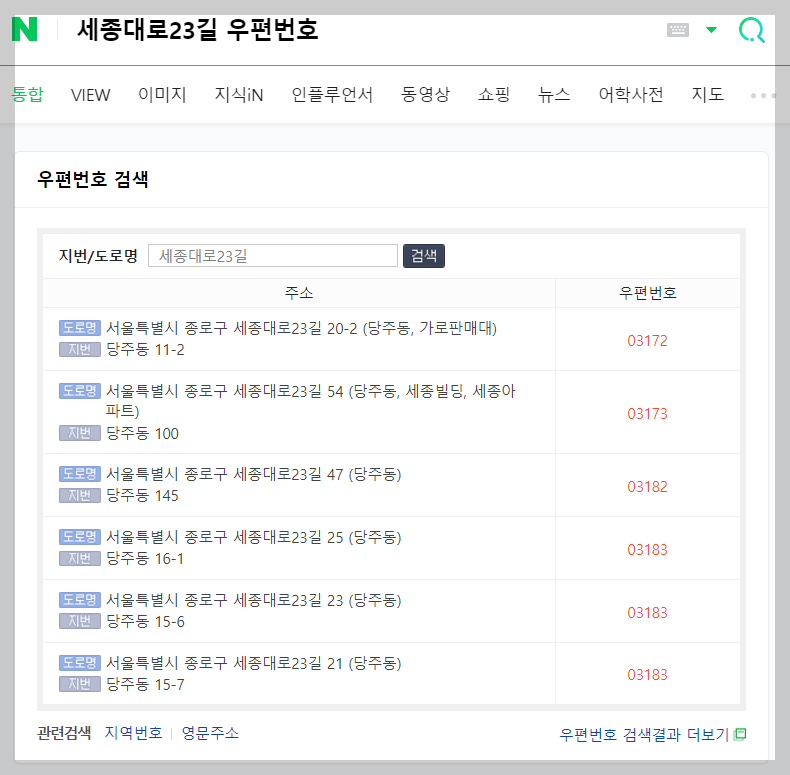Image resolution: width=790 pixels, height=775 pixels.
Task: Click 도로명 badge on 세종대로23길 25 row
Action: [80, 537]
